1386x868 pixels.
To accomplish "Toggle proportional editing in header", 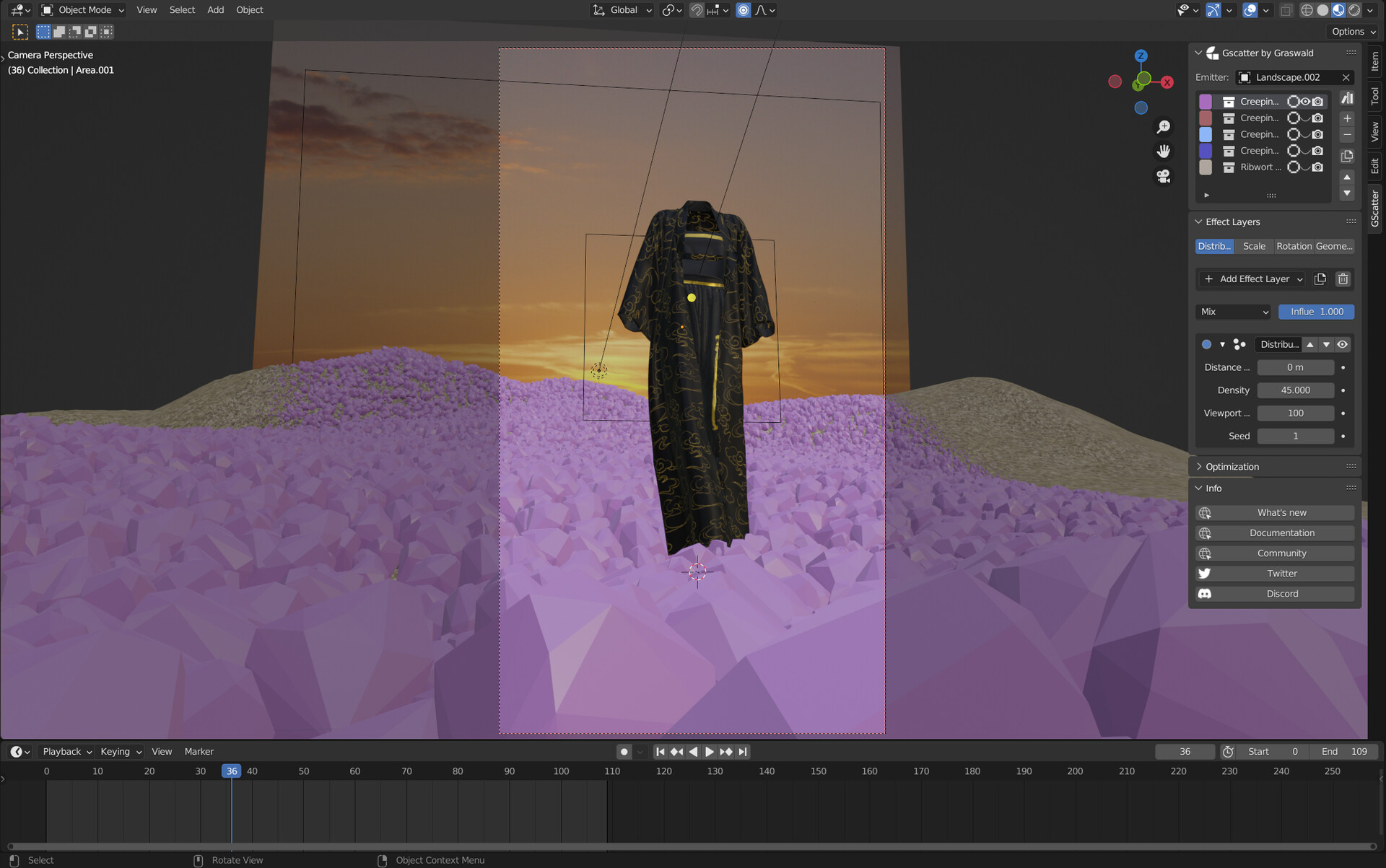I will tap(744, 10).
